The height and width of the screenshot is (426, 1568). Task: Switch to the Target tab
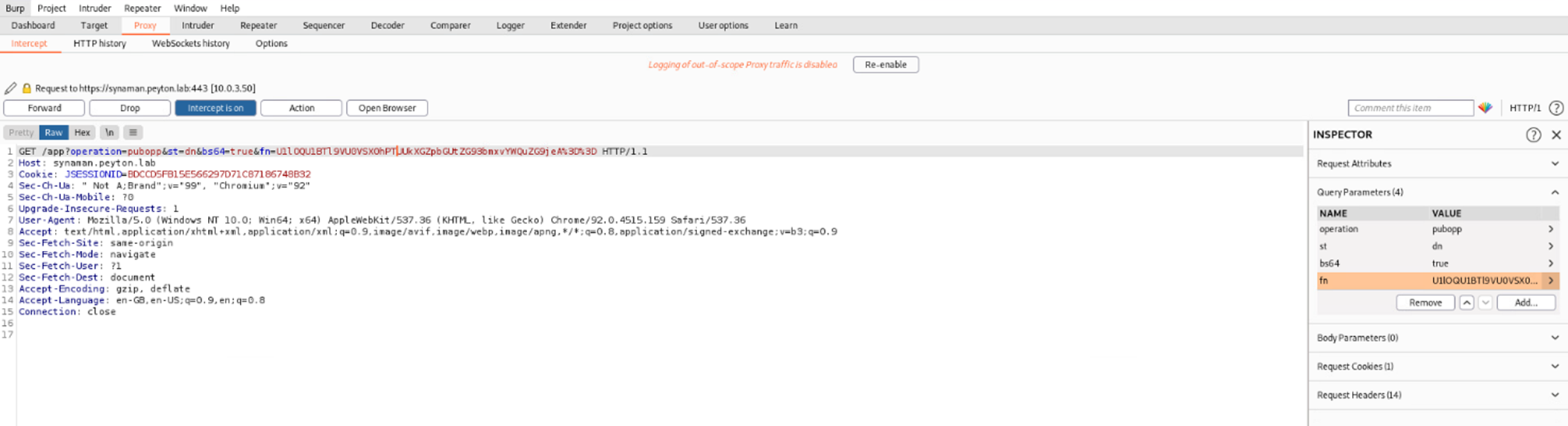coord(94,25)
